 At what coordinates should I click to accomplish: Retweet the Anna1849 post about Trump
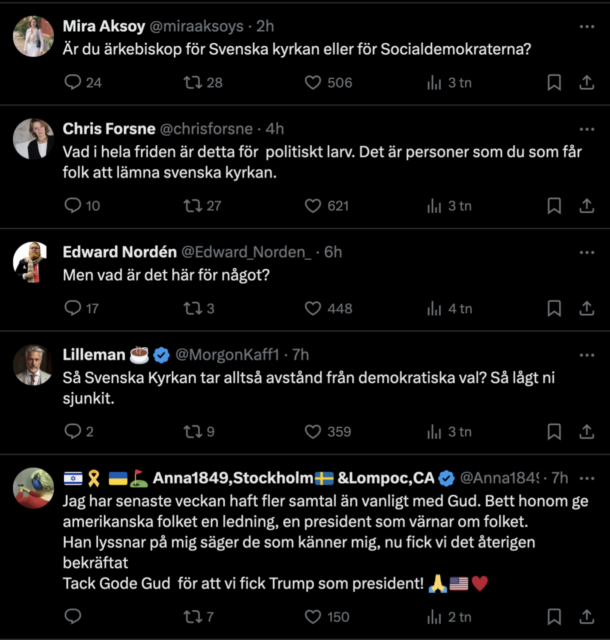tap(192, 616)
